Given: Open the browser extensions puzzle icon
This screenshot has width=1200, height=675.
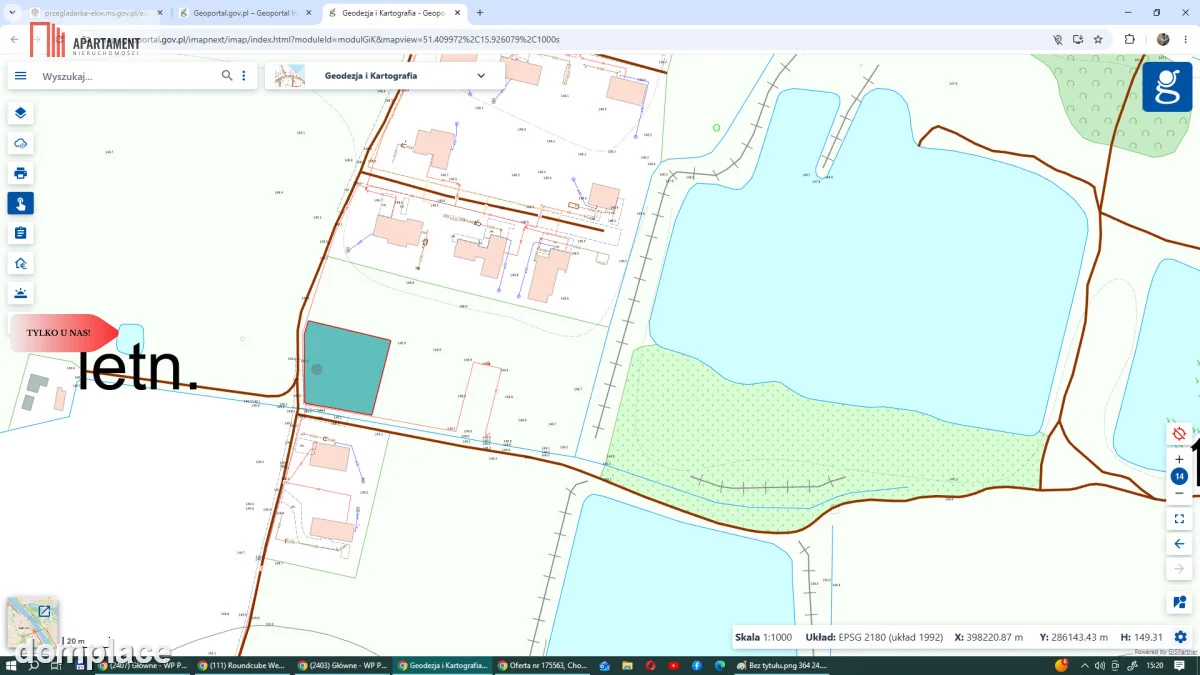Looking at the screenshot, I should click(1130, 39).
